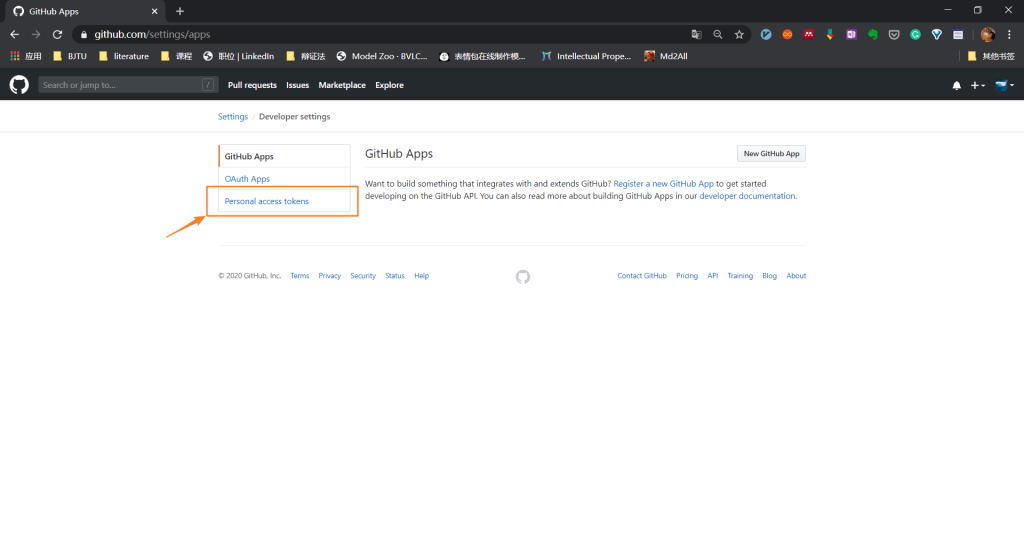Click the About footer link

[796, 275]
